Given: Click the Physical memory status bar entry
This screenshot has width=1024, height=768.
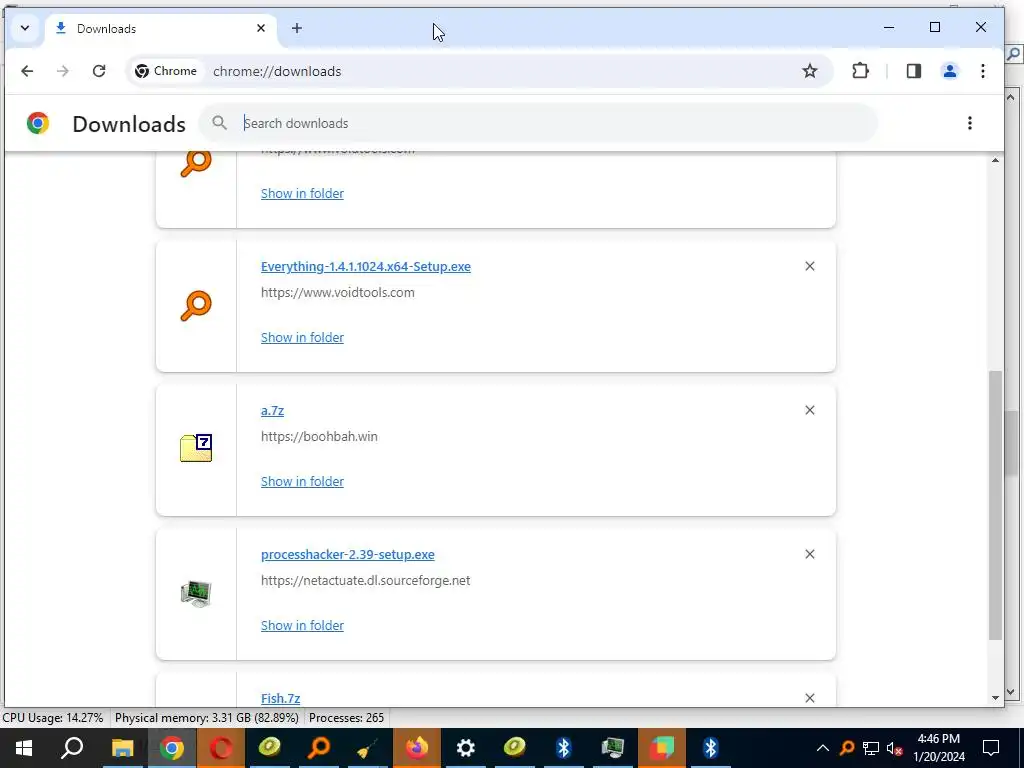Looking at the screenshot, I should (206, 718).
